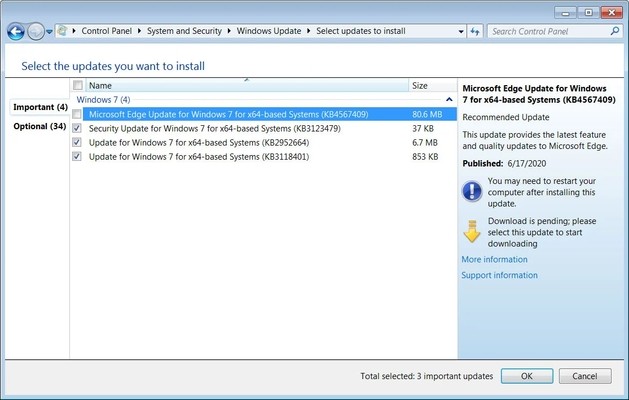Uncheck Update KB3118401 checkbox

pos(77,156)
